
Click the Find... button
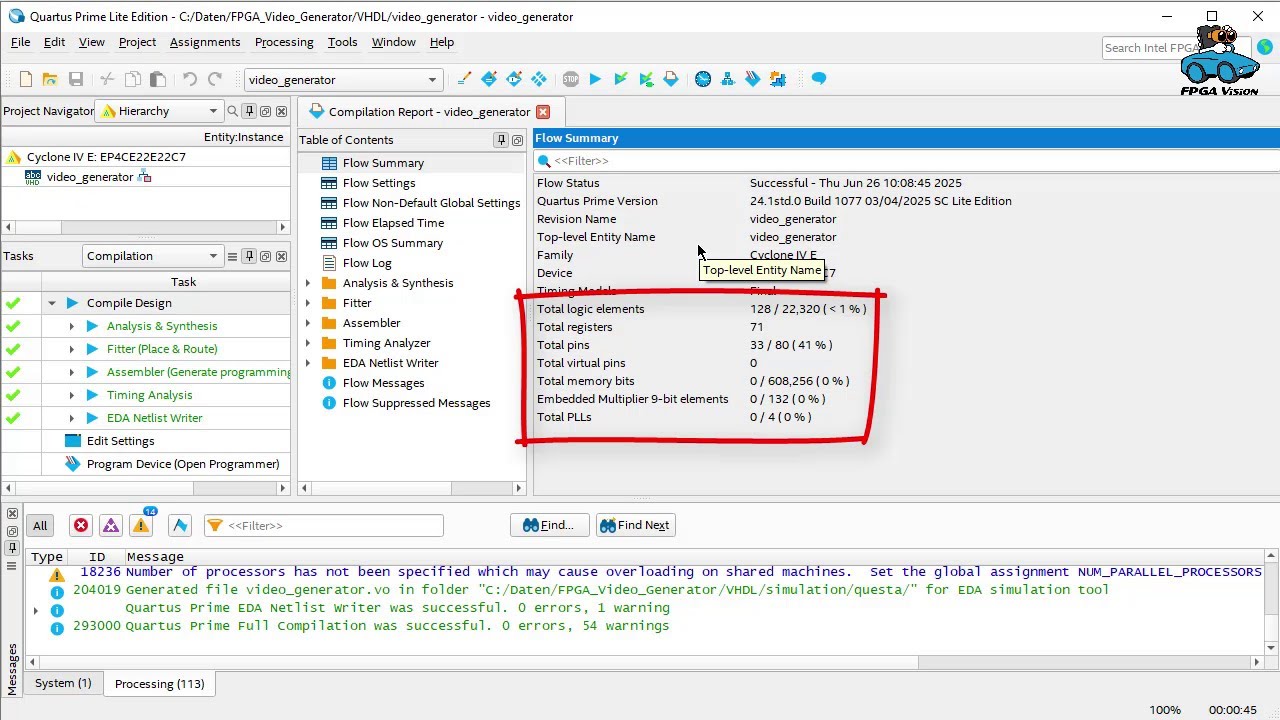pyautogui.click(x=549, y=525)
